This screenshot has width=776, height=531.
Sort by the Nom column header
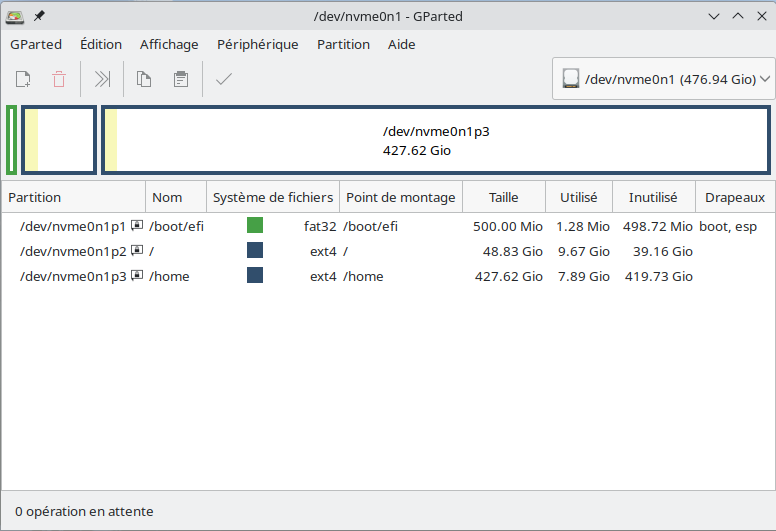coord(176,197)
